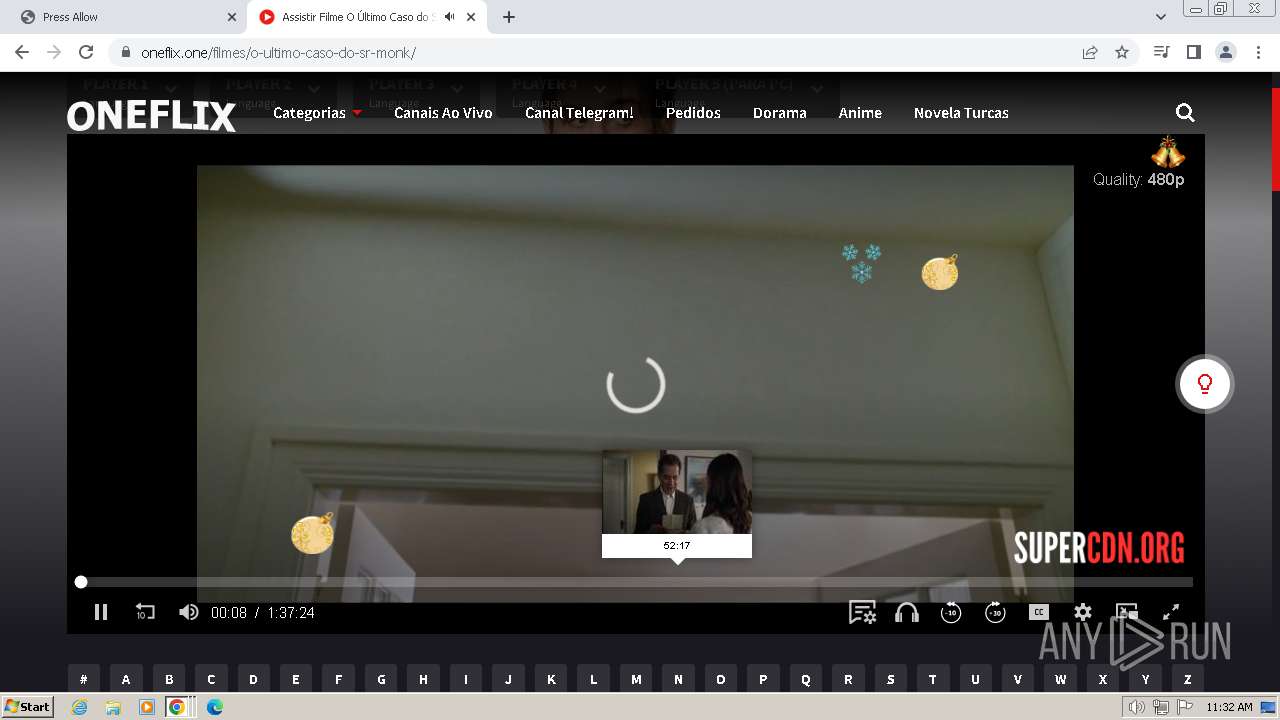The height and width of the screenshot is (720, 1280).
Task: Open Chrome three-dot menu
Action: pos(1257,52)
